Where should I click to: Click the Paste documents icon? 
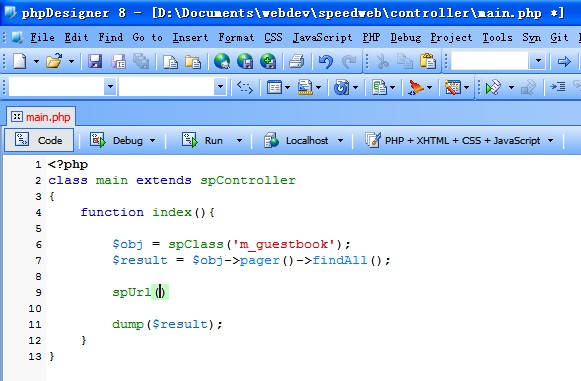(193, 62)
